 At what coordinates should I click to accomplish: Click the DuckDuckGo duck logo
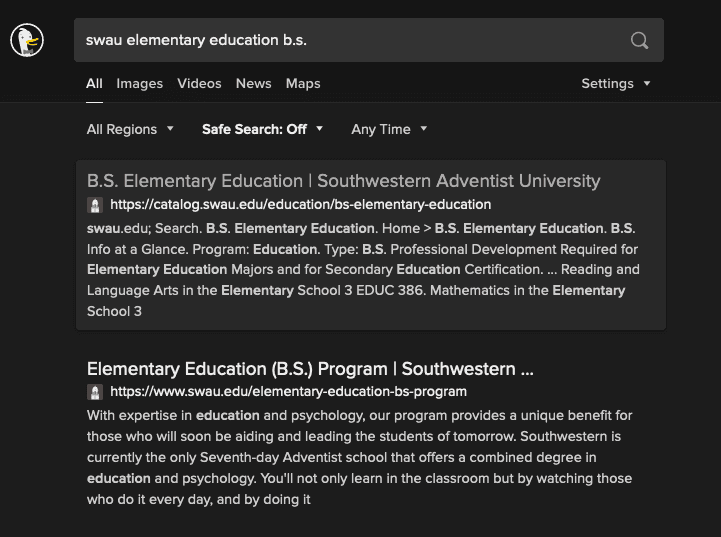27,40
